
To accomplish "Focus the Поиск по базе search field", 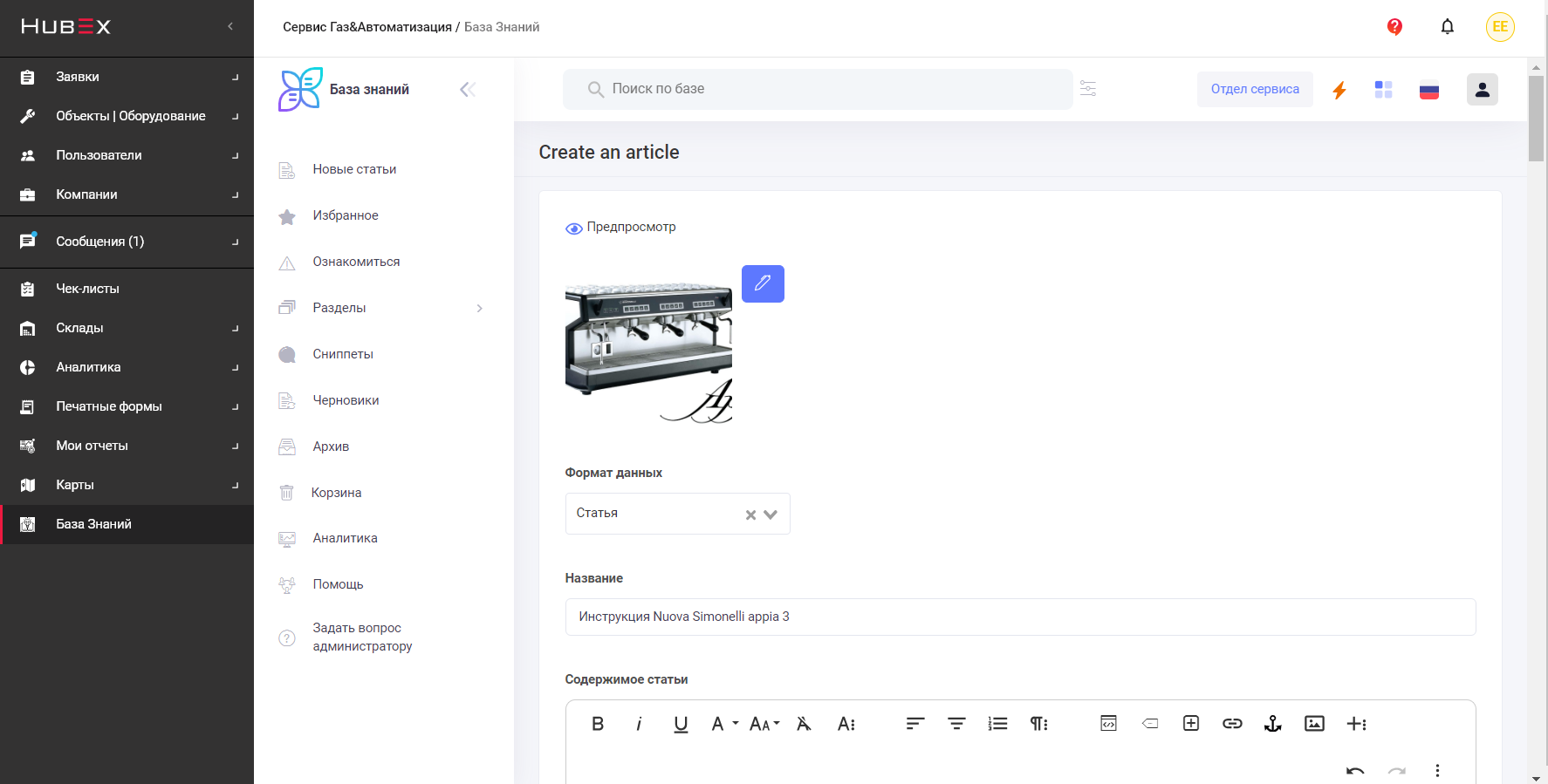I will pyautogui.click(x=818, y=89).
